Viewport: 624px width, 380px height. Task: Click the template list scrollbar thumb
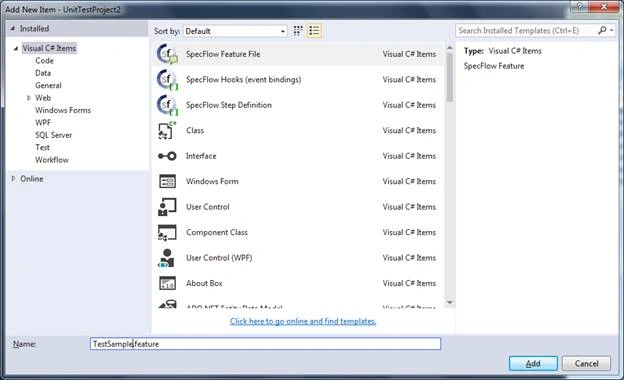pos(450,77)
